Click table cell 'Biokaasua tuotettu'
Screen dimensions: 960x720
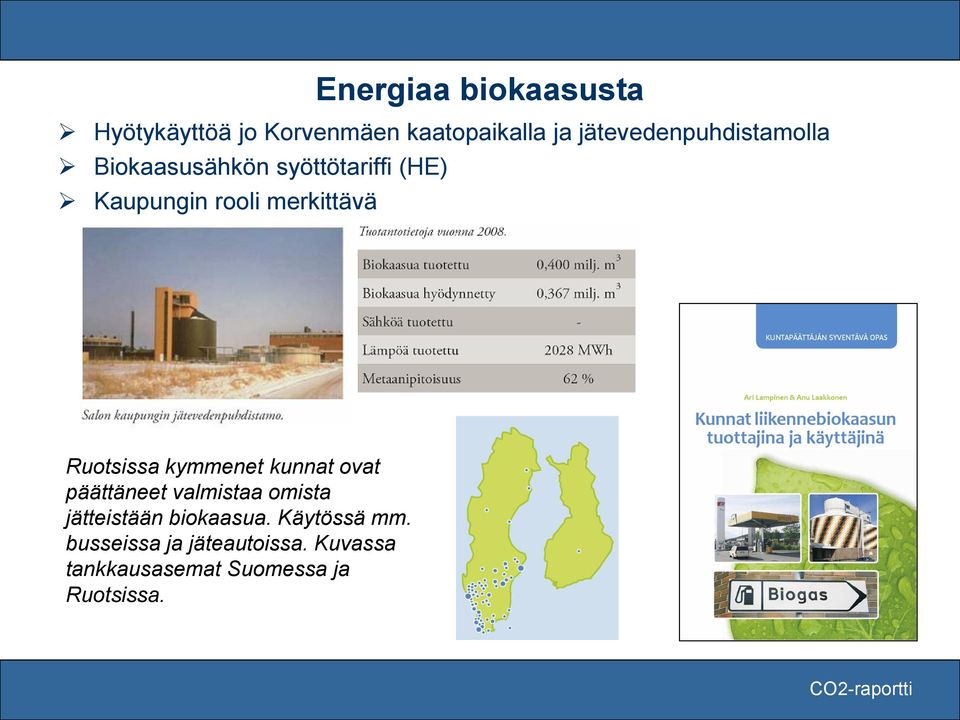pos(416,265)
